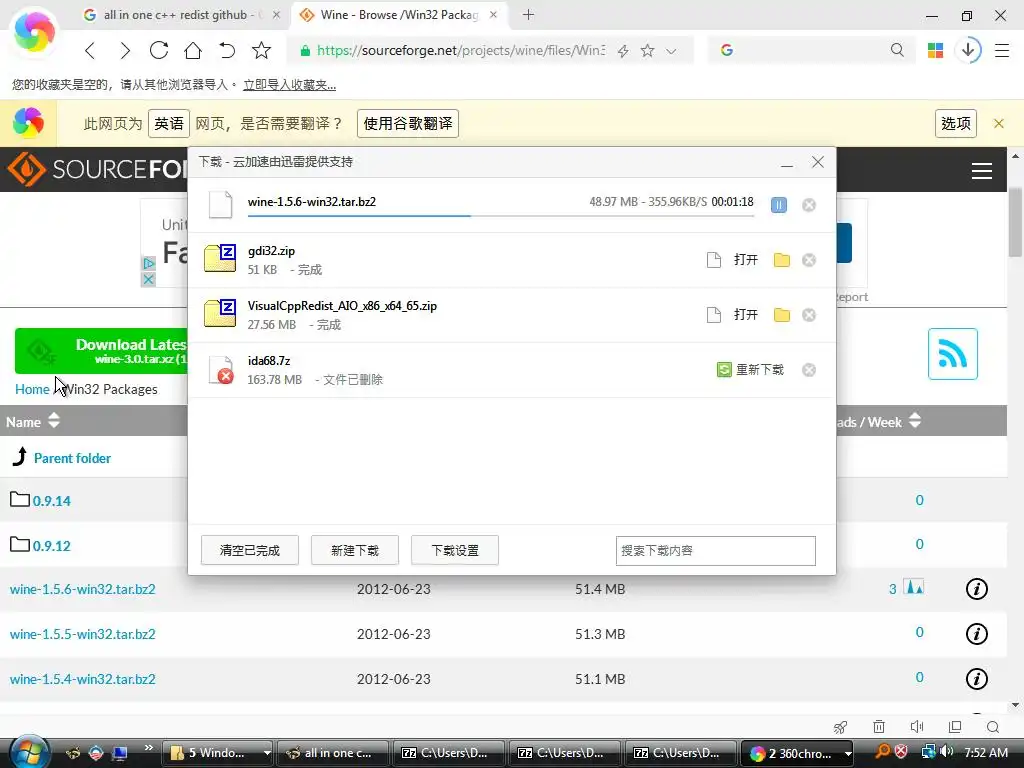Open translation options 选项
The height and width of the screenshot is (768, 1024).
pos(955,123)
